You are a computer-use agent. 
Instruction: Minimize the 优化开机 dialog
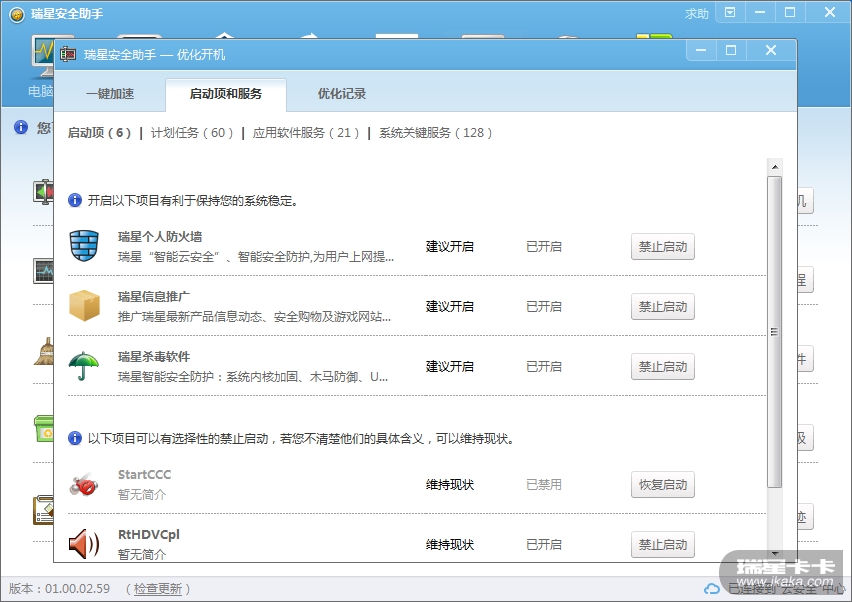click(x=701, y=51)
